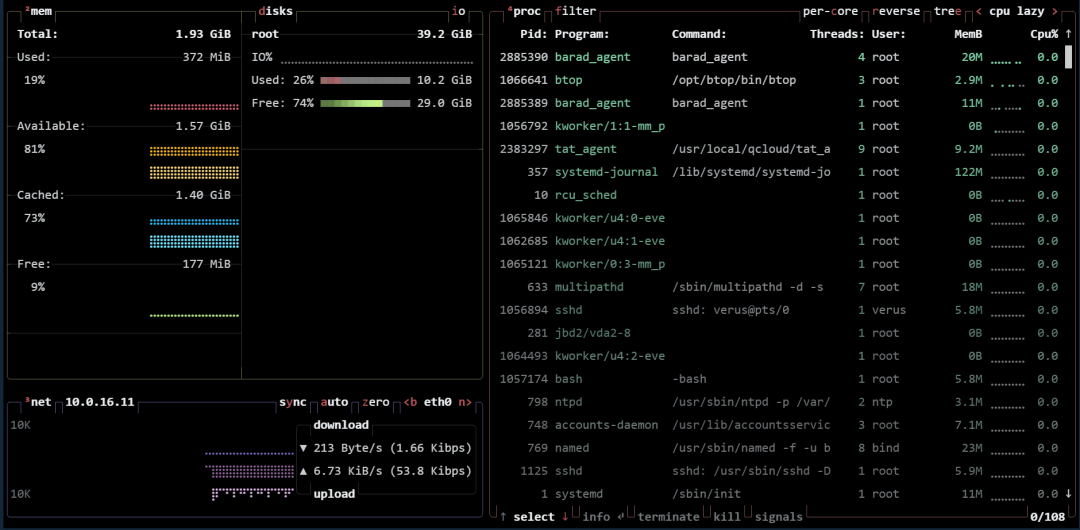This screenshot has height=530, width=1080.
Task: Toggle the io mode in disks panel
Action: point(458,12)
